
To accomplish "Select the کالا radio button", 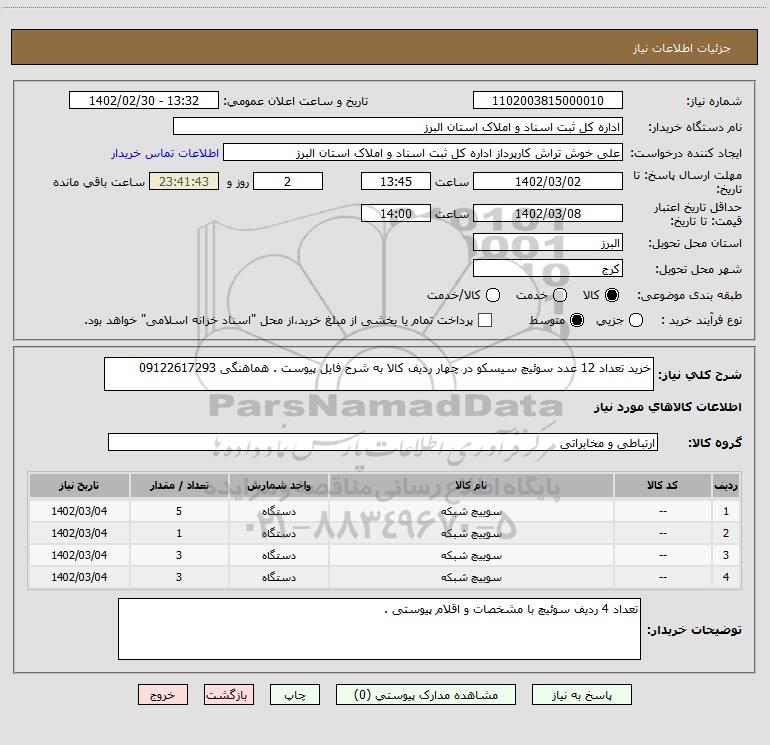I will tap(612, 295).
